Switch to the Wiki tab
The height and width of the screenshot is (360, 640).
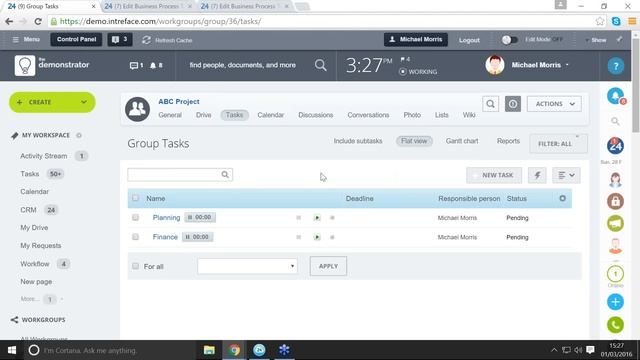click(469, 115)
